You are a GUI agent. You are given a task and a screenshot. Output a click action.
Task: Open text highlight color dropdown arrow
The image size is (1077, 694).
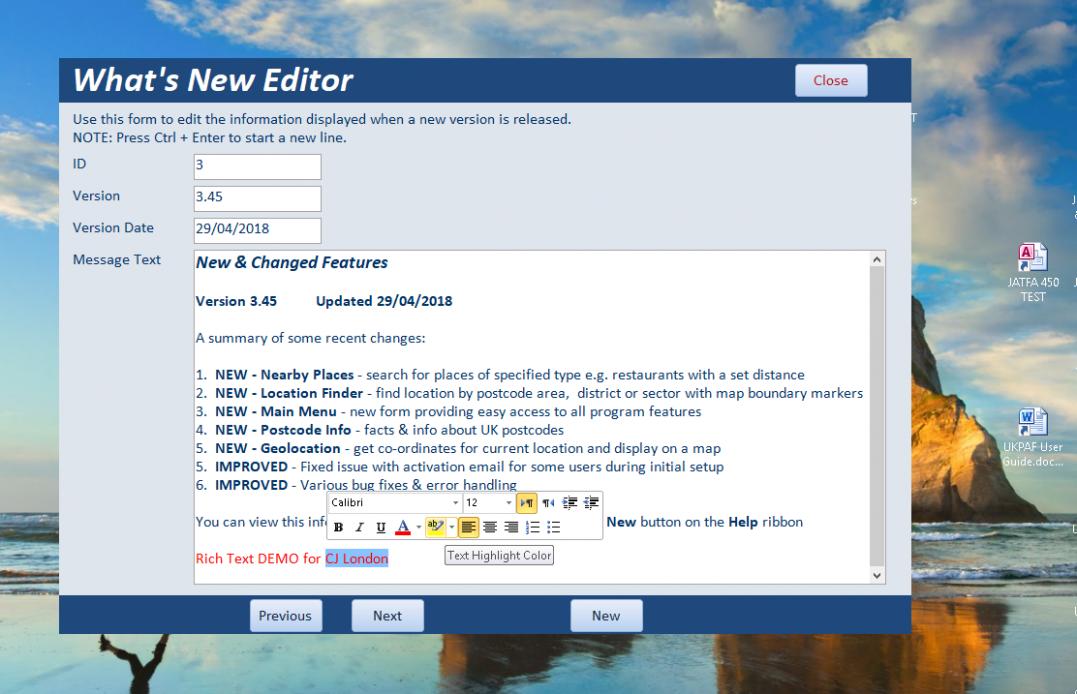tap(451, 527)
